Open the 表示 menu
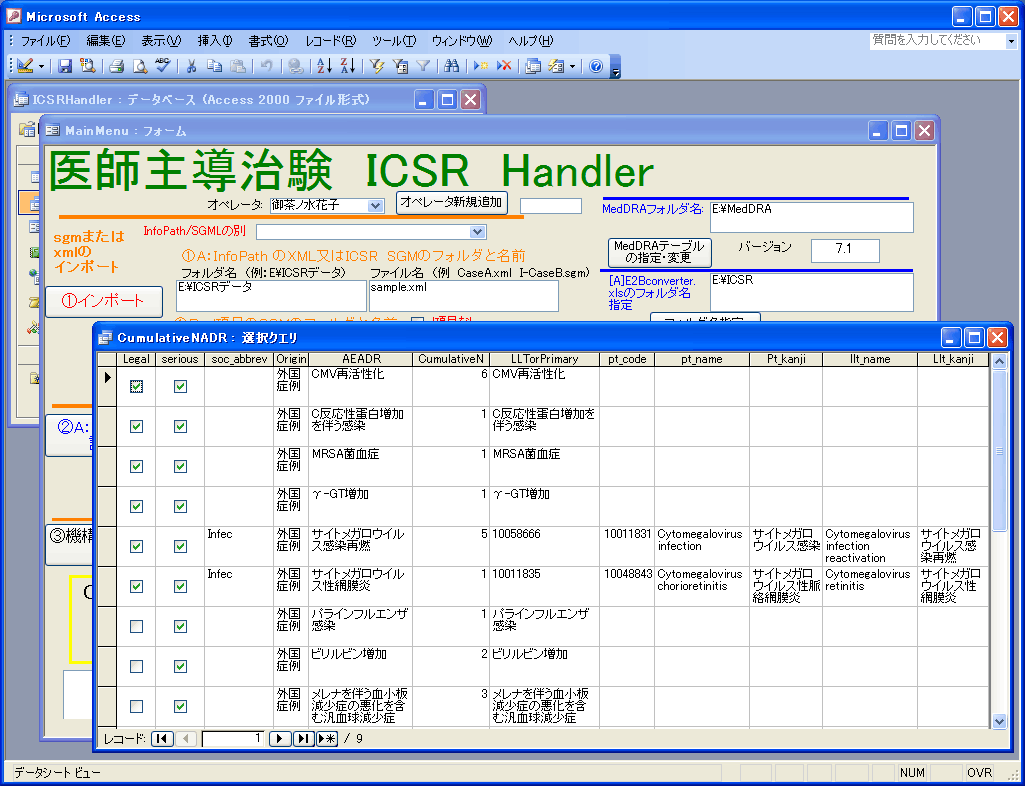Viewport: 1025px width, 786px height. tap(161, 41)
